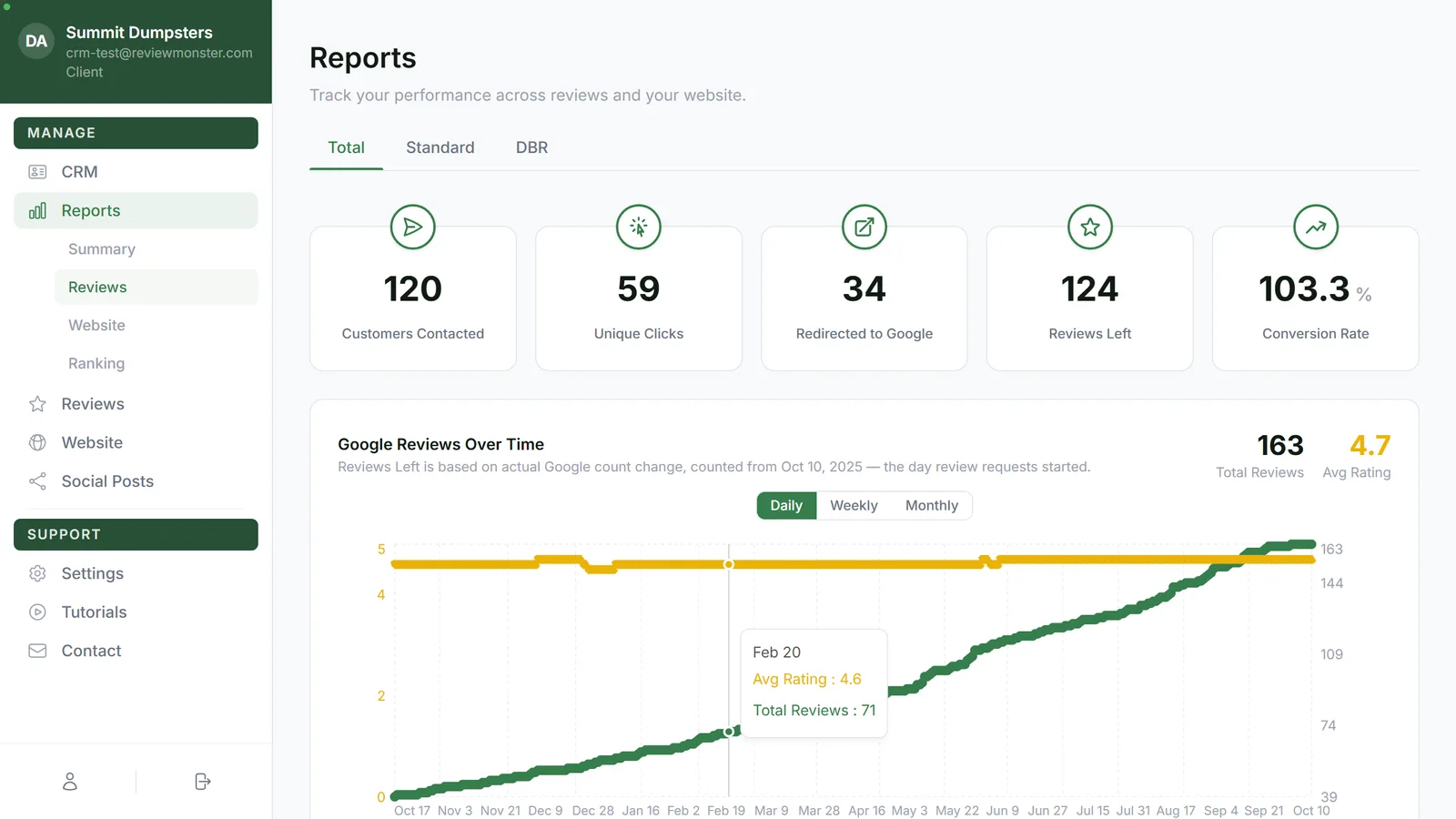Click the Unique Clicks cursor icon

pyautogui.click(x=639, y=227)
